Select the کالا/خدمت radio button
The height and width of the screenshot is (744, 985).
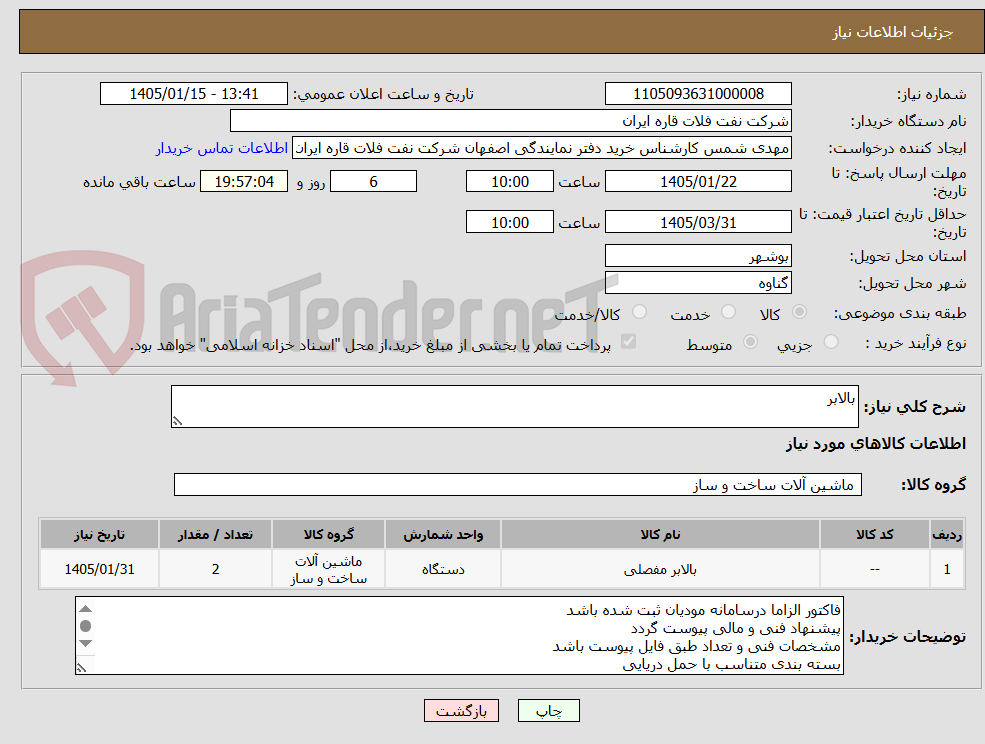tap(639, 312)
